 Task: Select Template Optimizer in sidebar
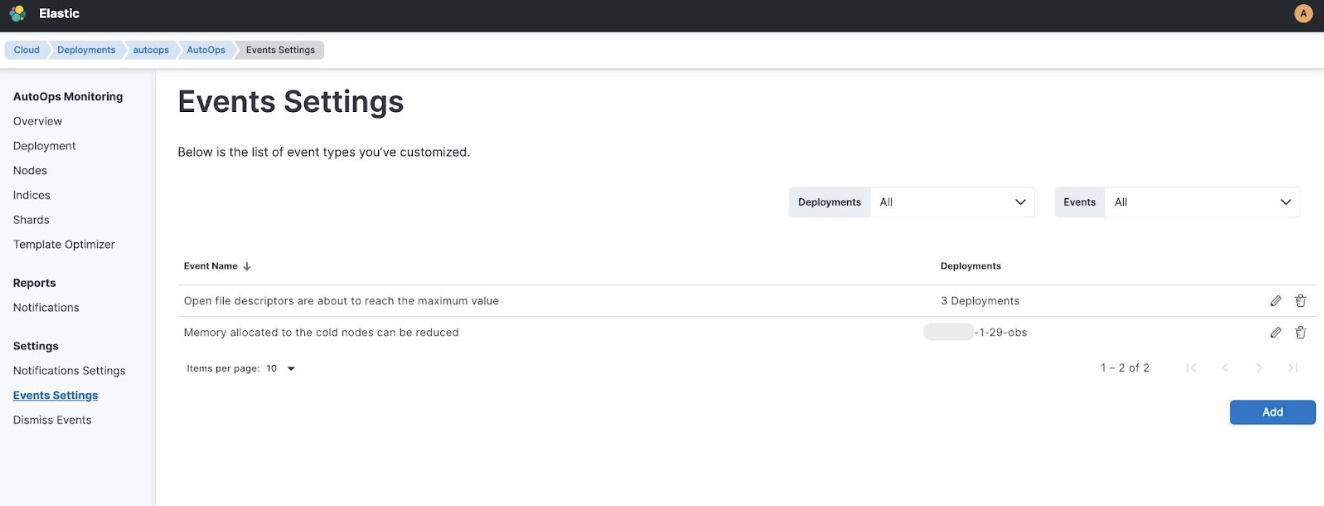(64, 245)
